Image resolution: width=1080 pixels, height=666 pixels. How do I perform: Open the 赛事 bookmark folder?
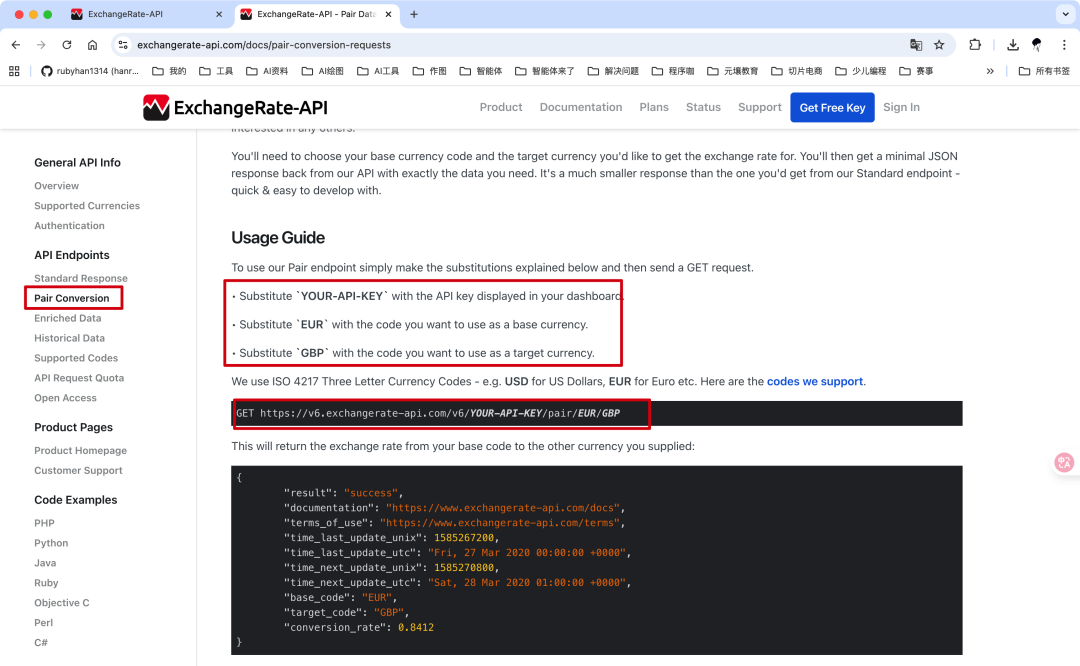pos(917,71)
